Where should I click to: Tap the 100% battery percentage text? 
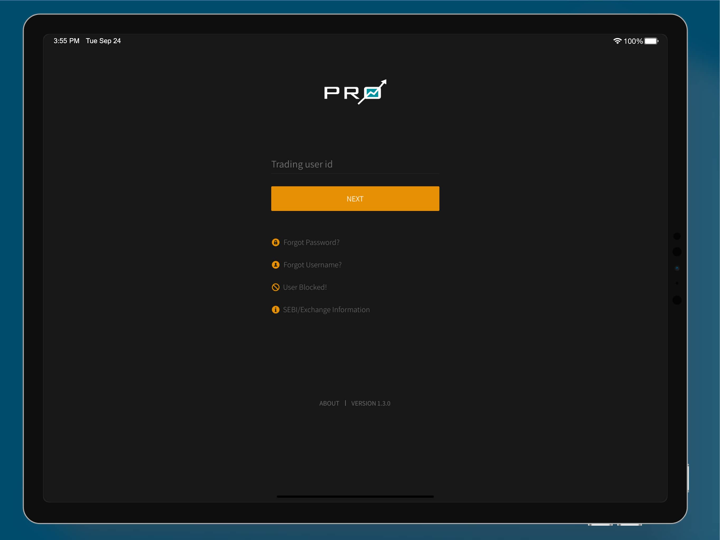tap(633, 41)
